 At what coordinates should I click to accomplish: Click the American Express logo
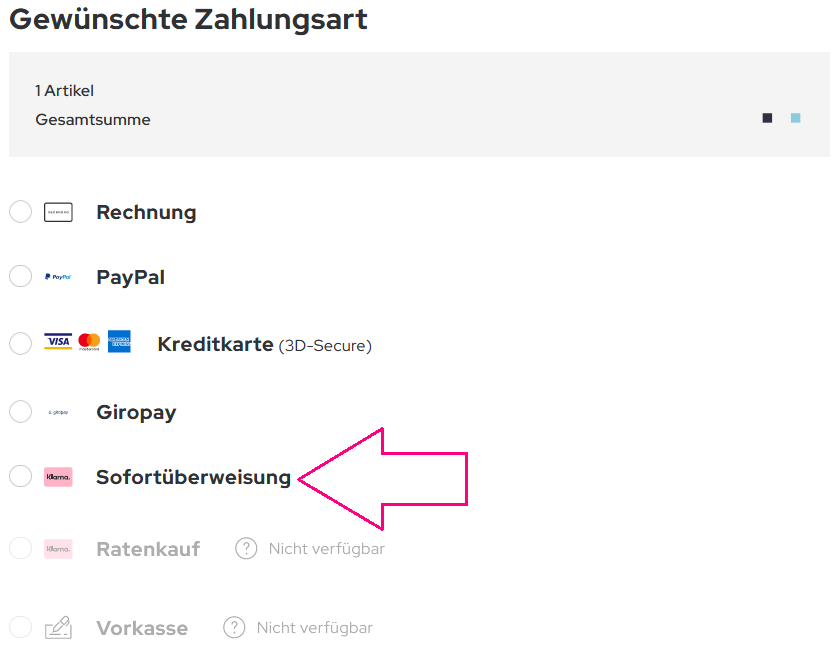(x=119, y=343)
